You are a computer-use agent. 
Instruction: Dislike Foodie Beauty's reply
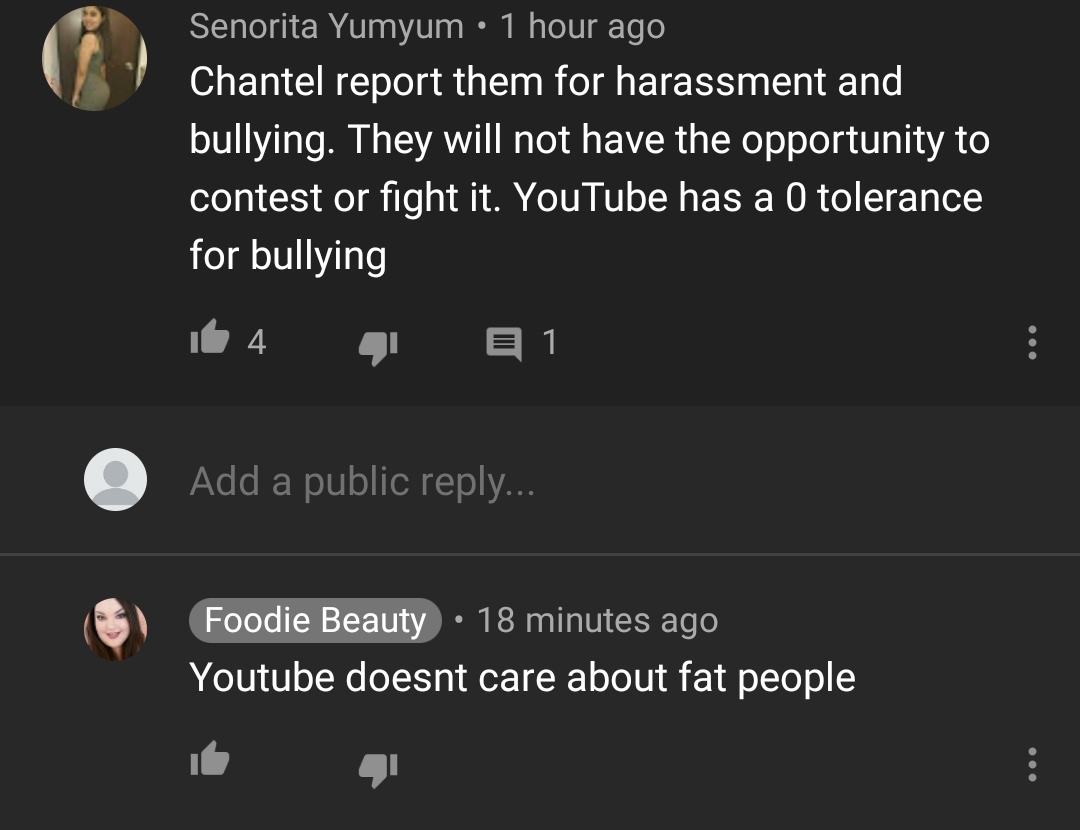[378, 769]
